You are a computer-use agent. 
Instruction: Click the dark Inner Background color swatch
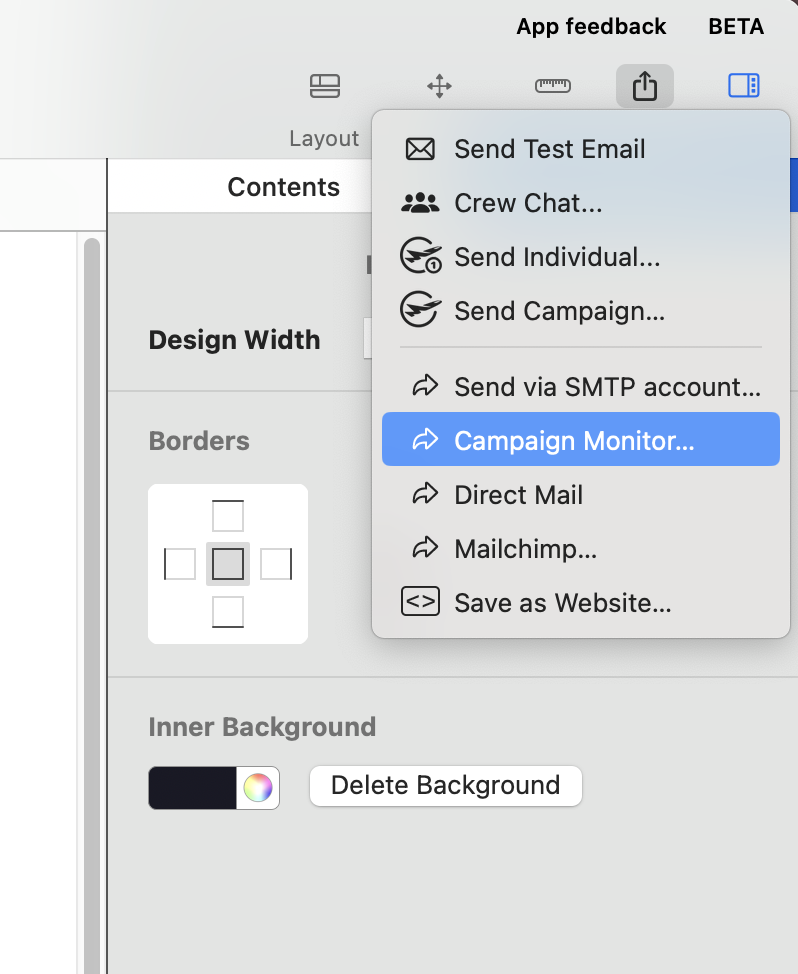(x=193, y=788)
